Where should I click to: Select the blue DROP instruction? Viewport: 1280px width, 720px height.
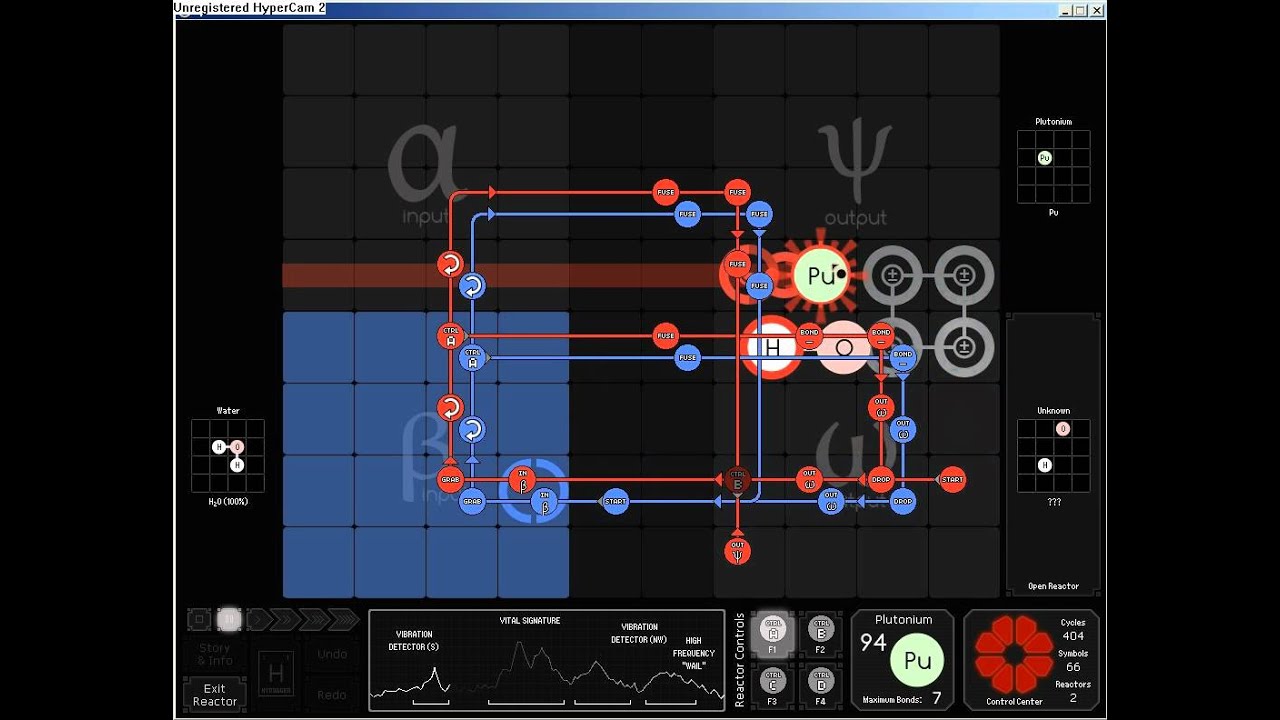click(903, 501)
